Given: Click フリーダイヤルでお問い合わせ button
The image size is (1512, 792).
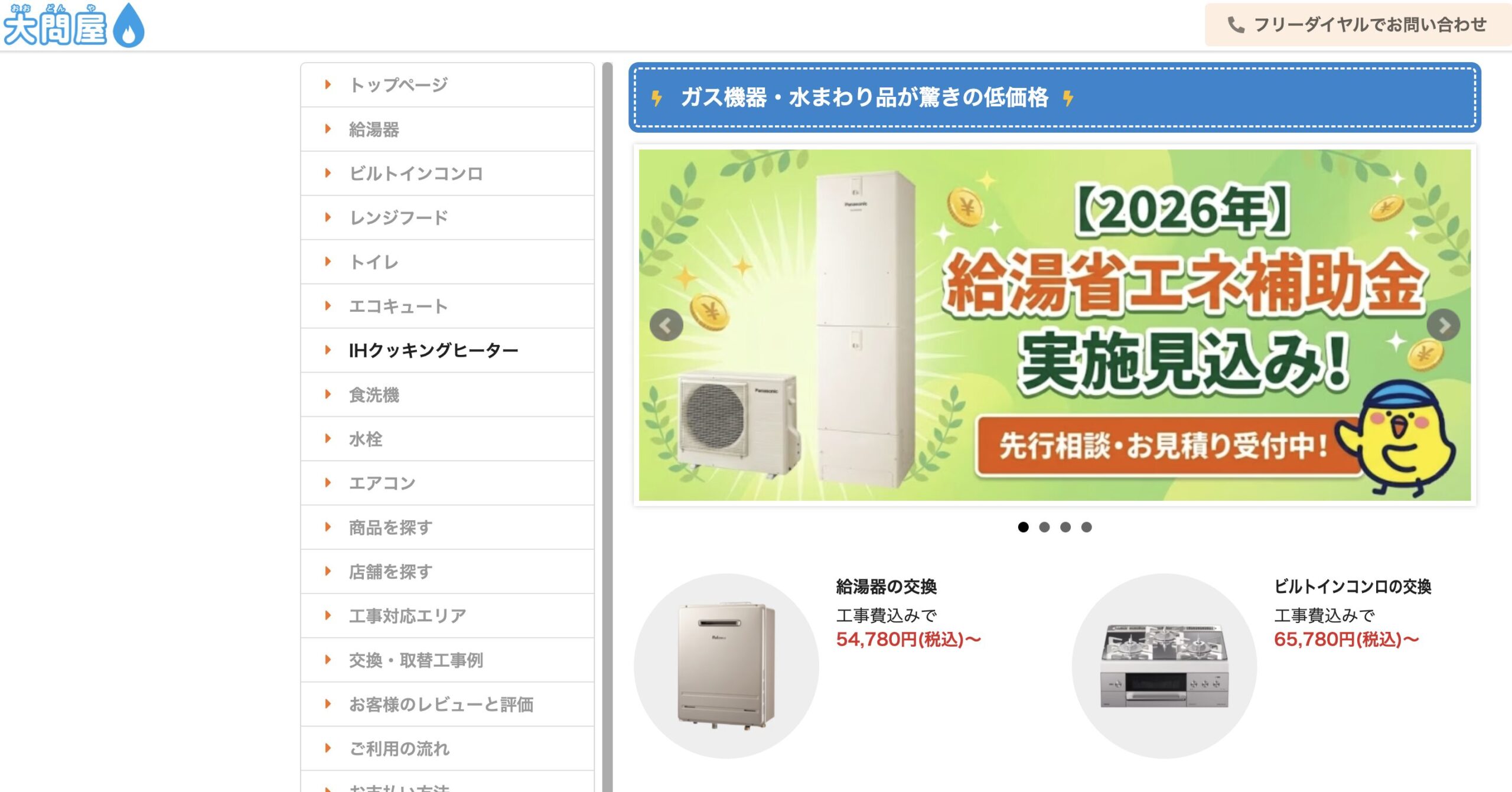Looking at the screenshot, I should click(1358, 25).
